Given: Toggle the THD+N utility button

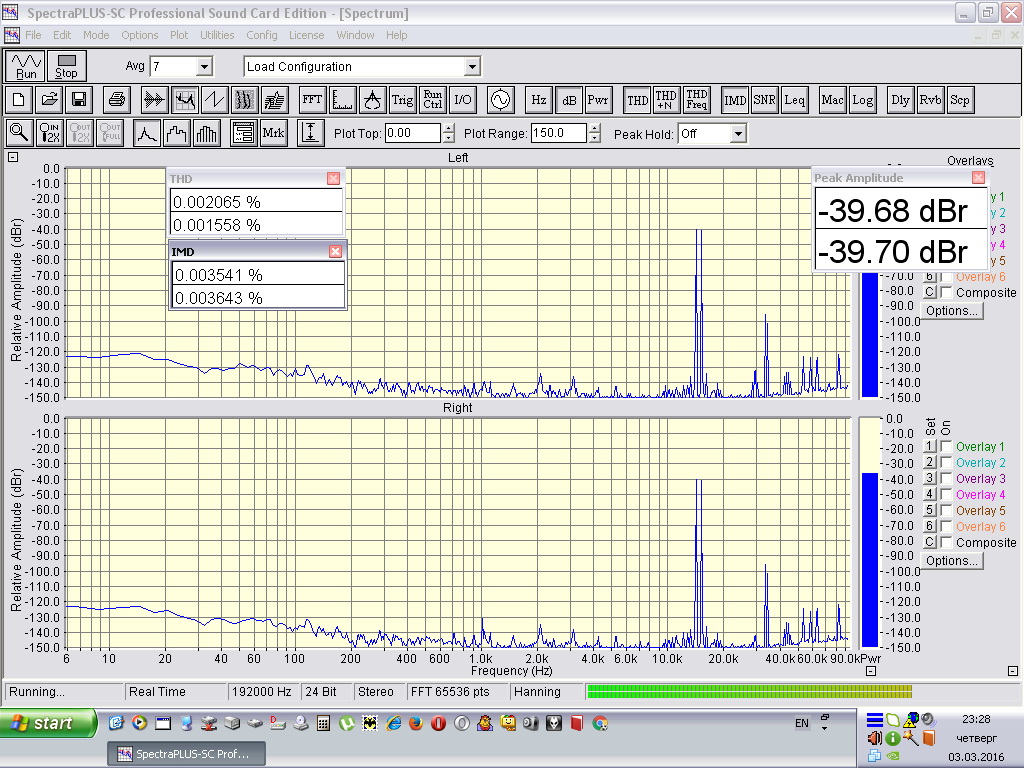Looking at the screenshot, I should point(666,100).
